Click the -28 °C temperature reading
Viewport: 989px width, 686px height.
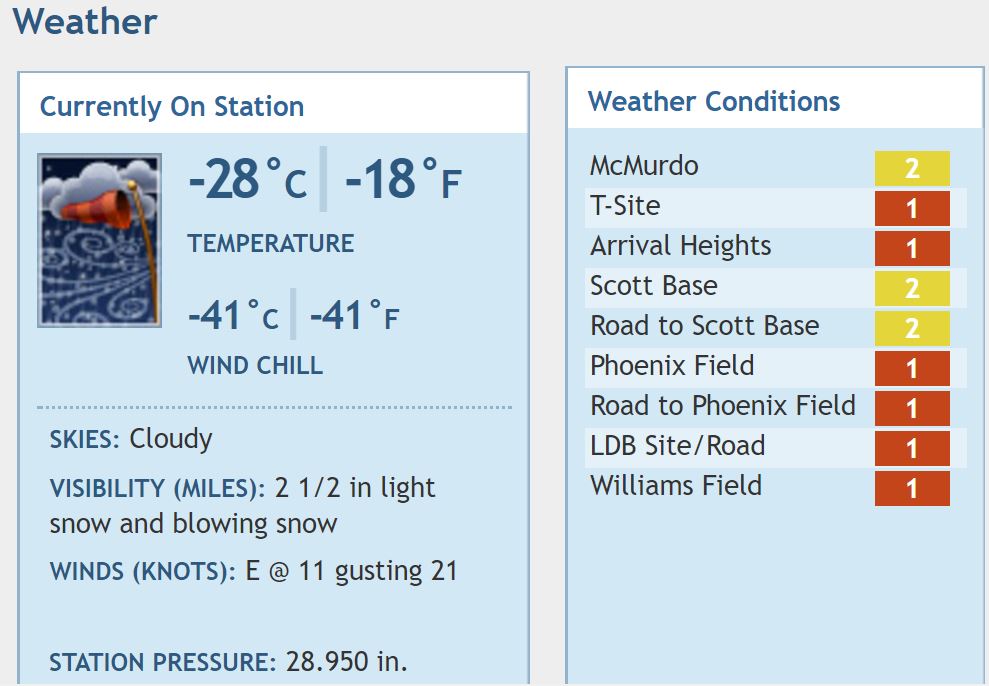click(248, 180)
